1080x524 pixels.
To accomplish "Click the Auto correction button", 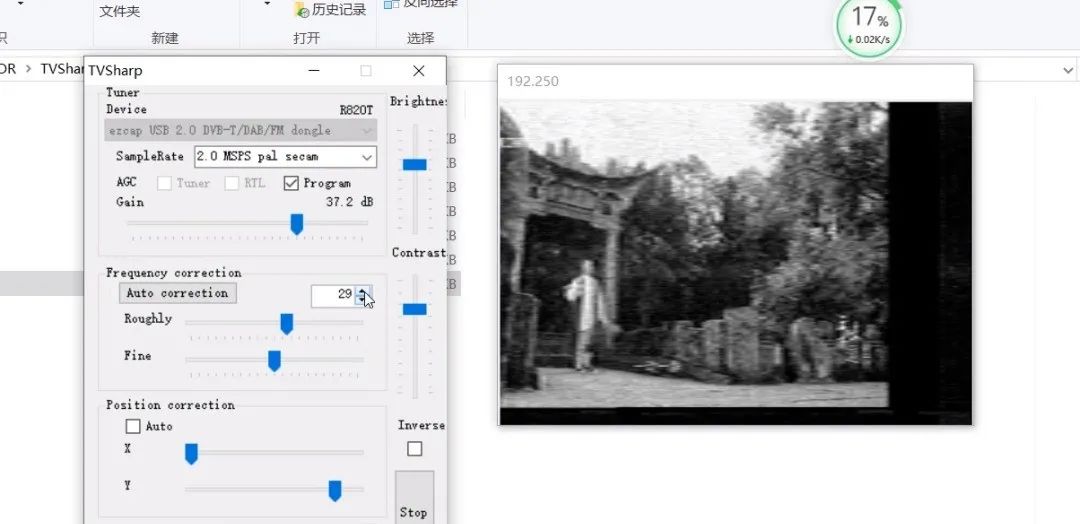I will tap(178, 293).
